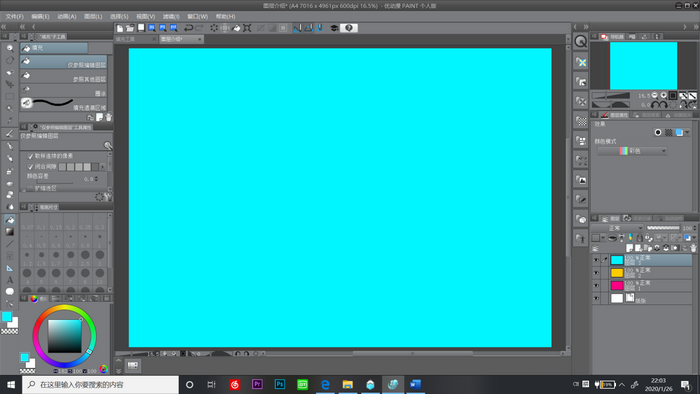Click the cyan foreground color swatch
The width and height of the screenshot is (700, 394).
[x=7, y=317]
